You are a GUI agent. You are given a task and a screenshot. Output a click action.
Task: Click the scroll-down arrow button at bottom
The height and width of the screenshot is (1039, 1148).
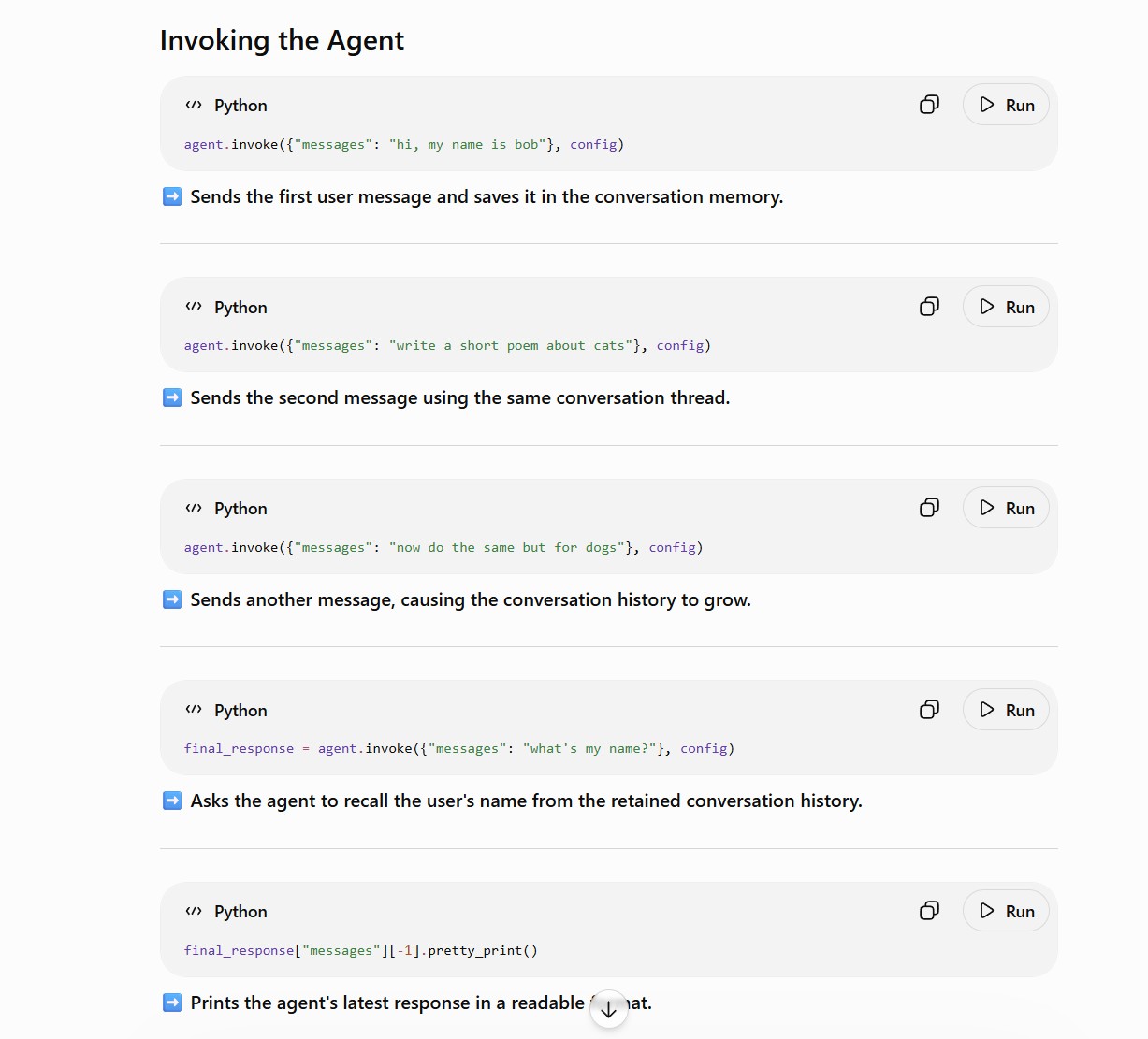coord(609,1009)
